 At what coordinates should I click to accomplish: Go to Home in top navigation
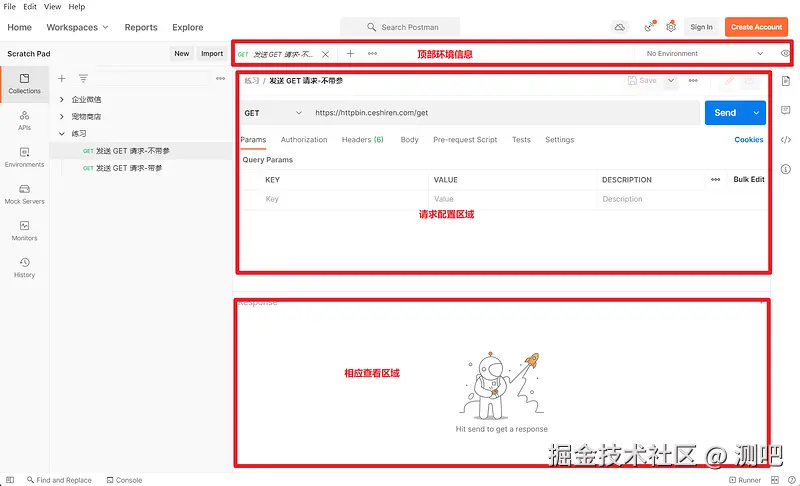[x=19, y=27]
